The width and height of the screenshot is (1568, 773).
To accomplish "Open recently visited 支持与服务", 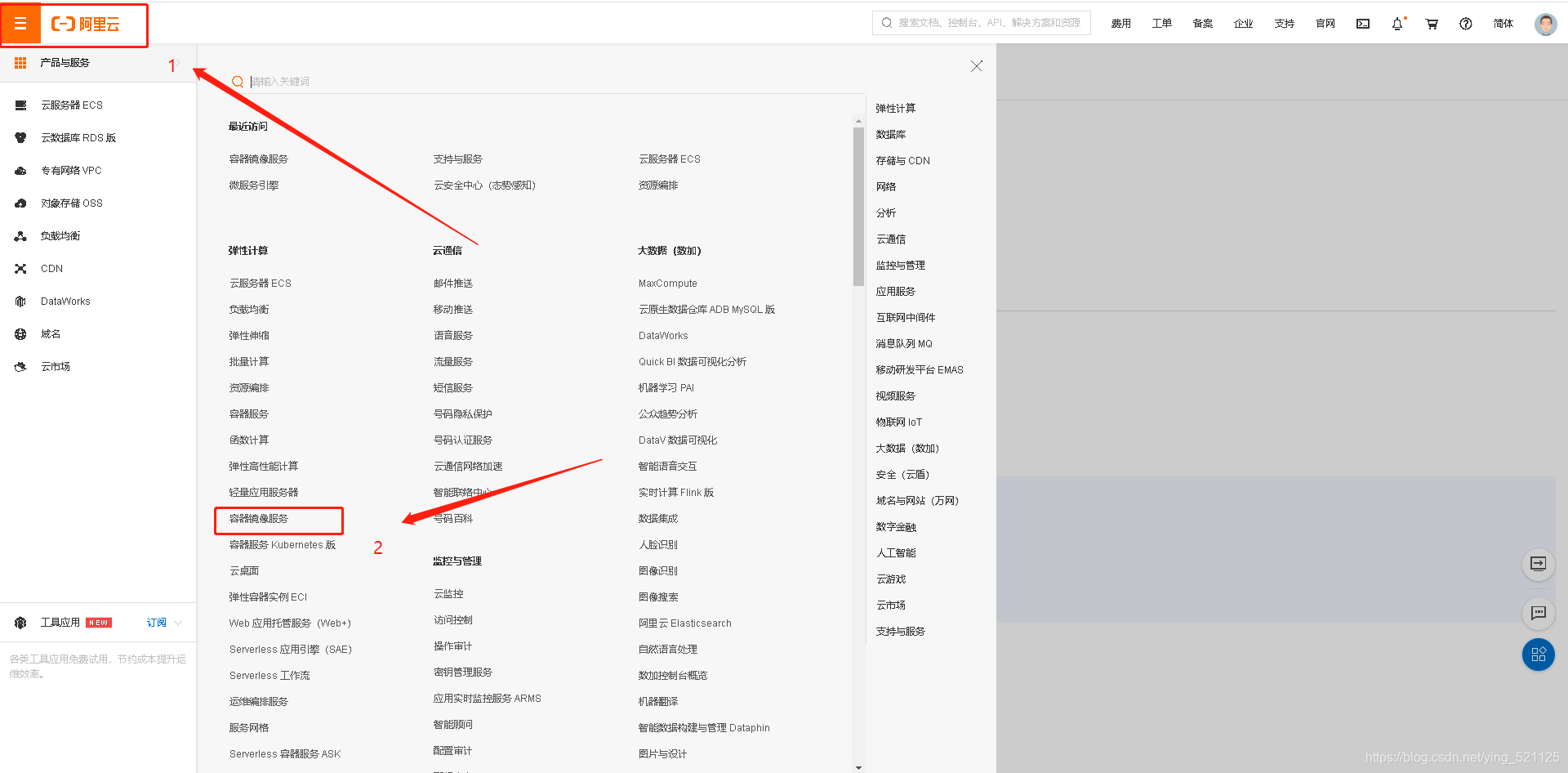I will [x=458, y=159].
